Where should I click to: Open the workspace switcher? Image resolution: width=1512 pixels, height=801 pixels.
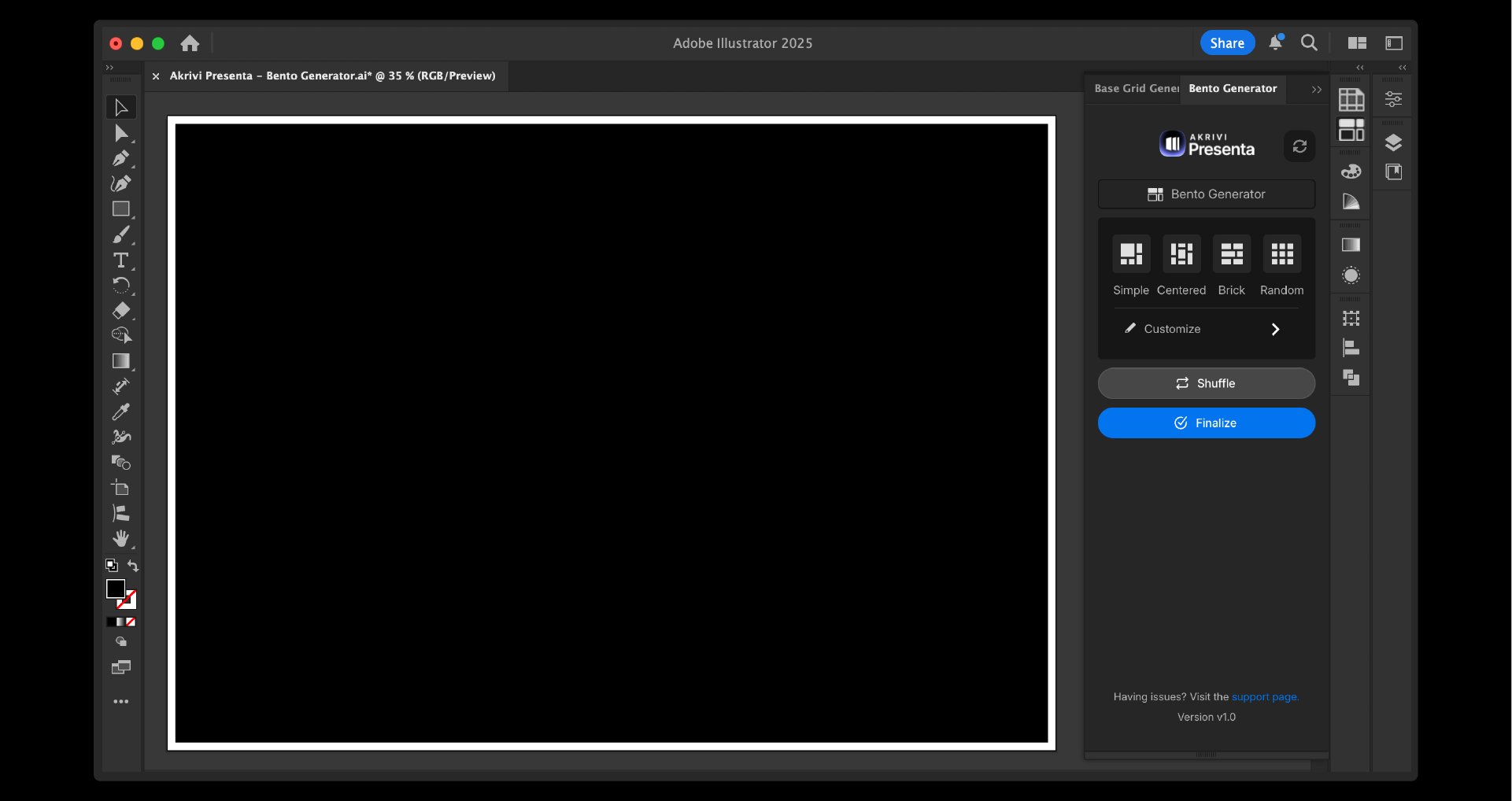click(x=1394, y=43)
